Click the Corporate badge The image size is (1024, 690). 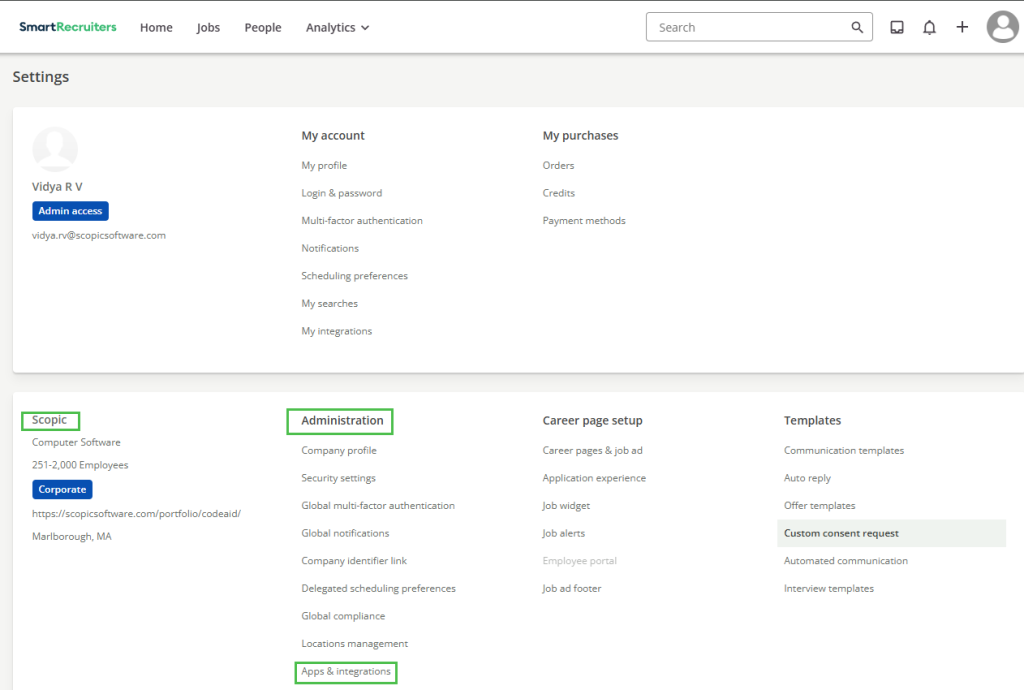pos(62,490)
